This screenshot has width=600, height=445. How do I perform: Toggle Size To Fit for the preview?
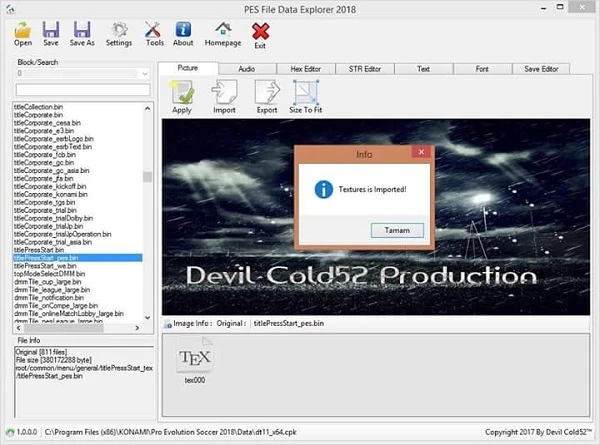click(x=305, y=96)
